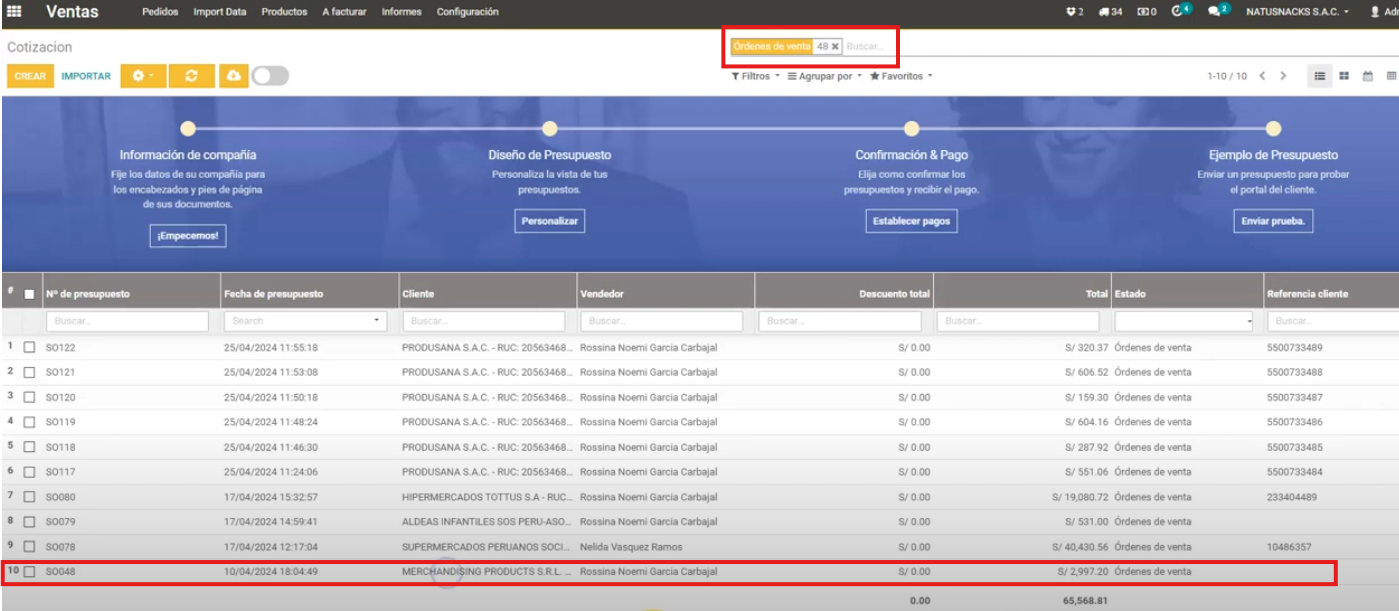Open the Productos menu
1399x611 pixels.
pos(284,12)
